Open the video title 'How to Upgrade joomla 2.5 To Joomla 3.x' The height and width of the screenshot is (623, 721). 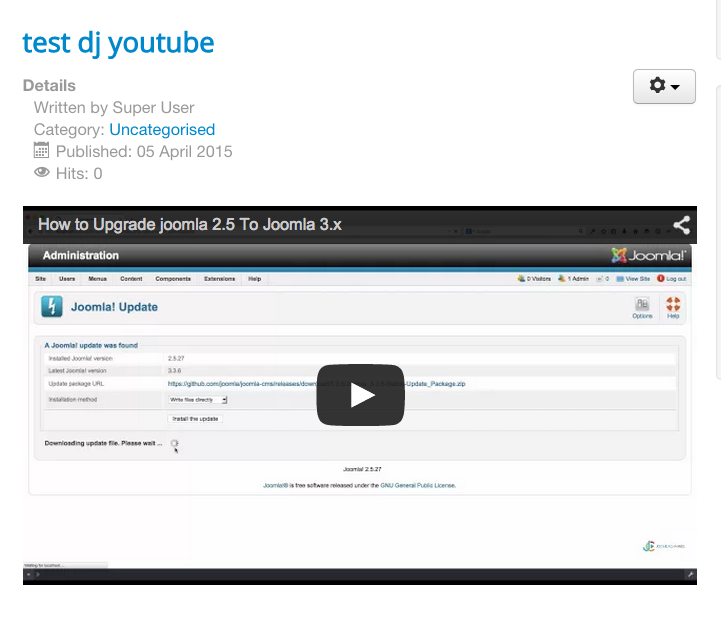tap(189, 224)
